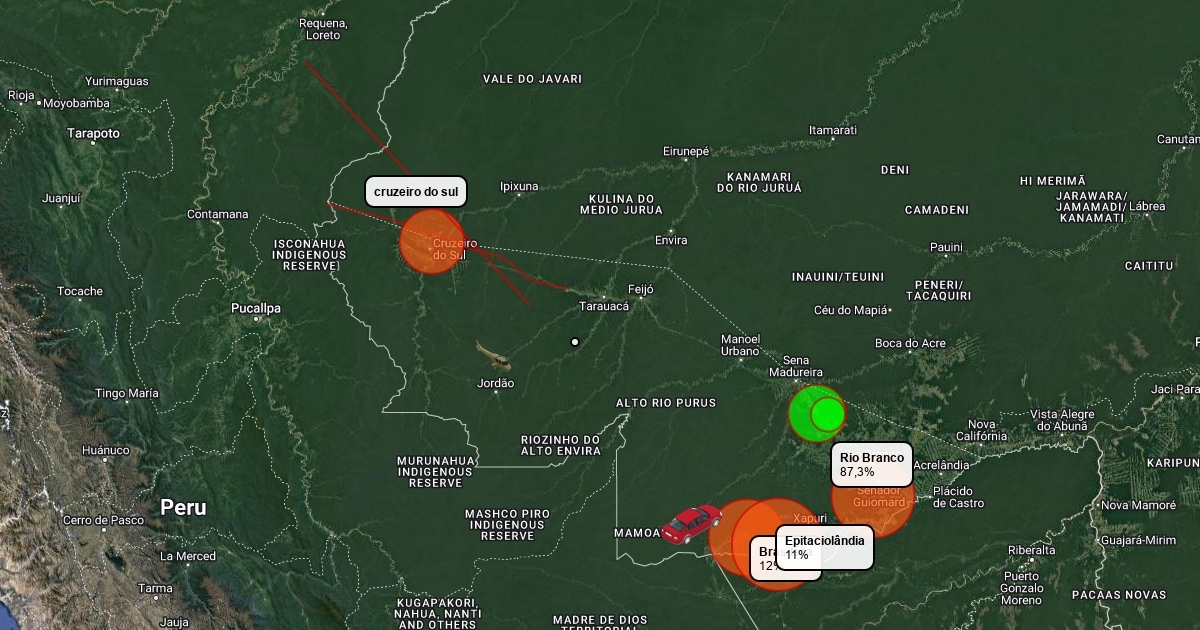This screenshot has height=630, width=1200.
Task: Click the Contamana town label
Action: tap(217, 214)
